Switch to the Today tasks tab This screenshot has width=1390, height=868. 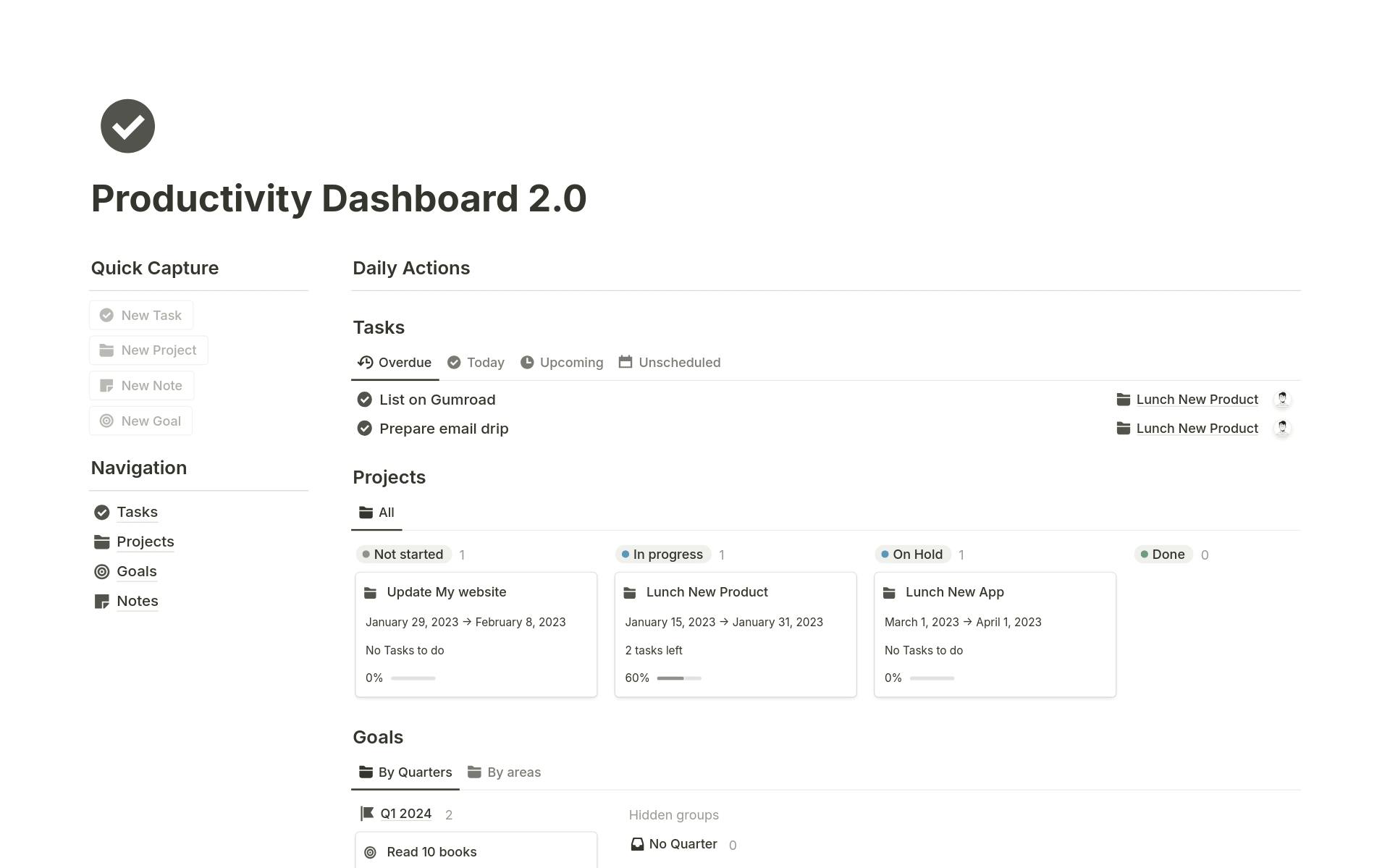coord(476,362)
